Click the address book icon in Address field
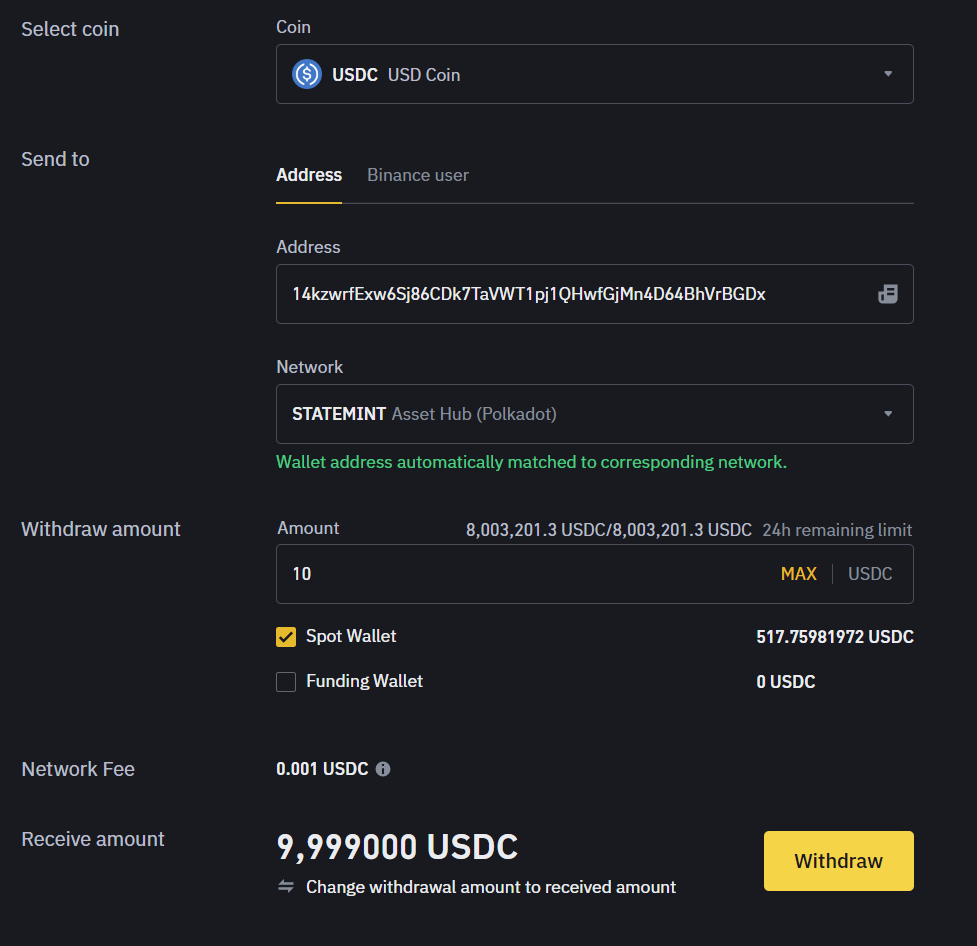The width and height of the screenshot is (977, 946). 888,294
